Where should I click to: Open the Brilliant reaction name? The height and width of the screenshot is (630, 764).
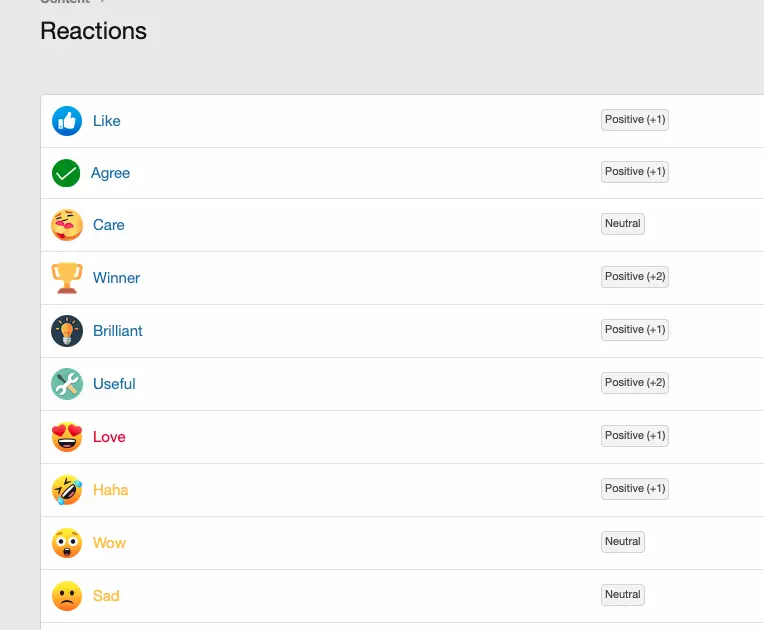tap(118, 331)
